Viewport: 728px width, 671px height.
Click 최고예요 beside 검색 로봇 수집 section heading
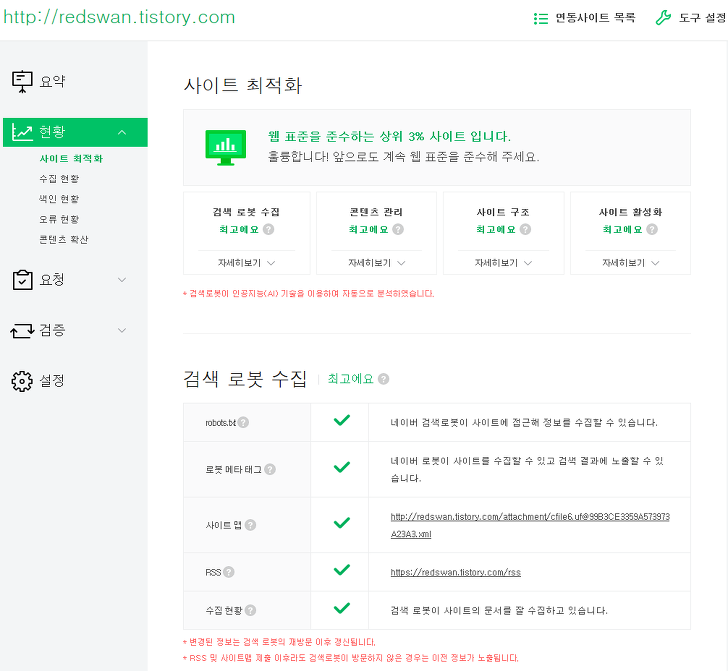point(351,379)
